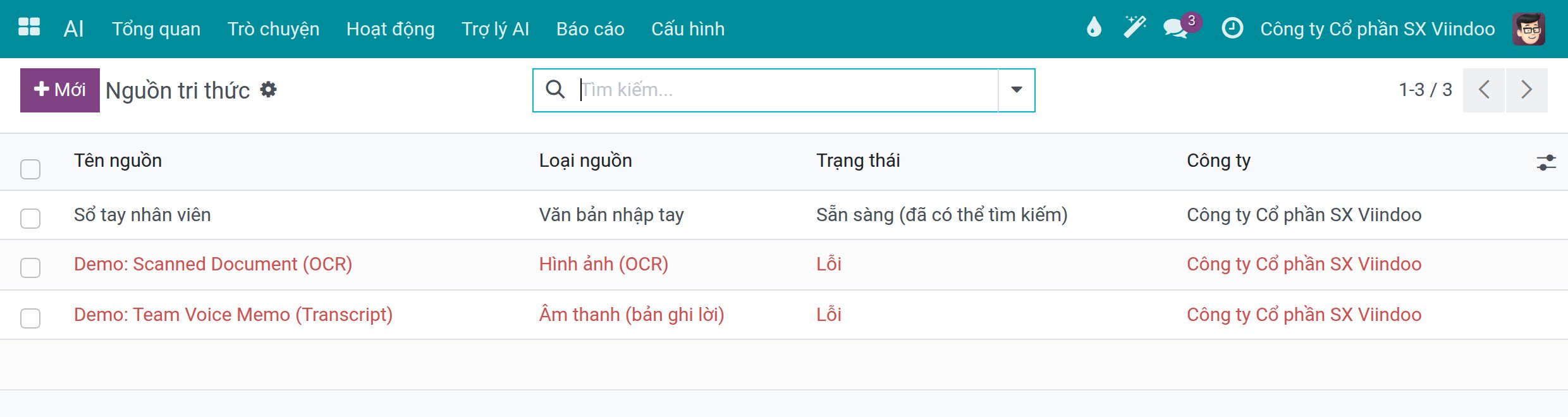Create a new record with Mới button
Image resolution: width=1568 pixels, height=417 pixels.
pos(60,90)
